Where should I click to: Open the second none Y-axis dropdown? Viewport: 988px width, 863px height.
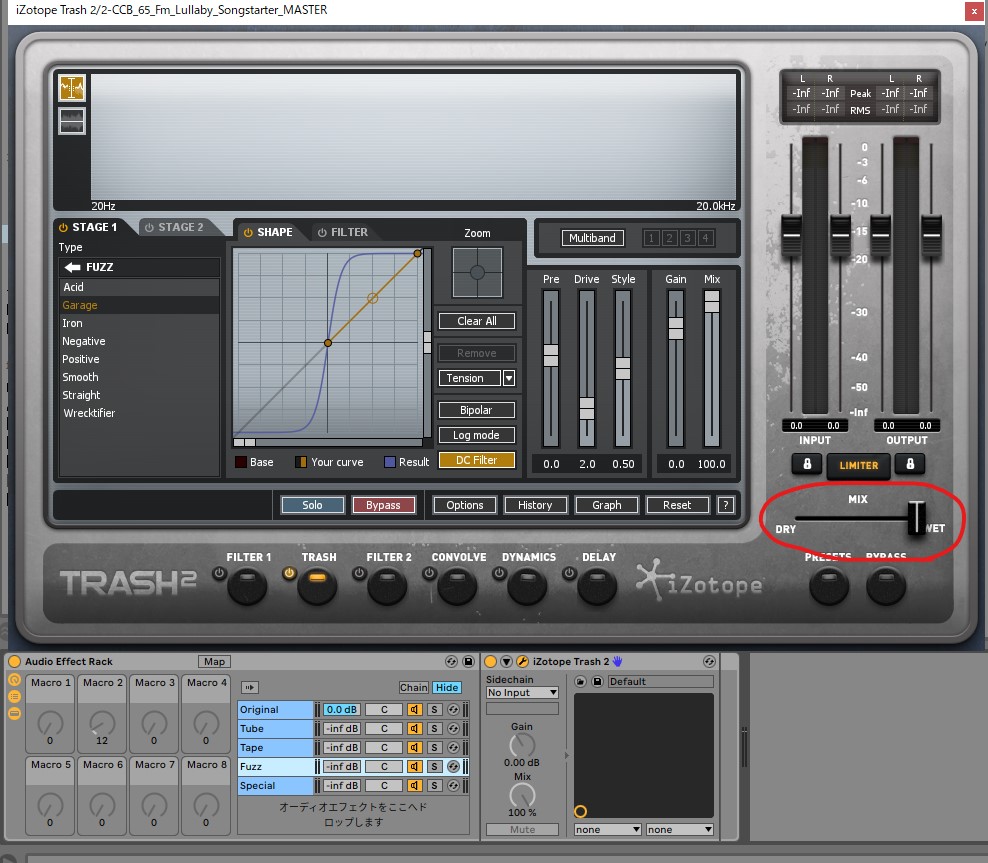pos(680,830)
